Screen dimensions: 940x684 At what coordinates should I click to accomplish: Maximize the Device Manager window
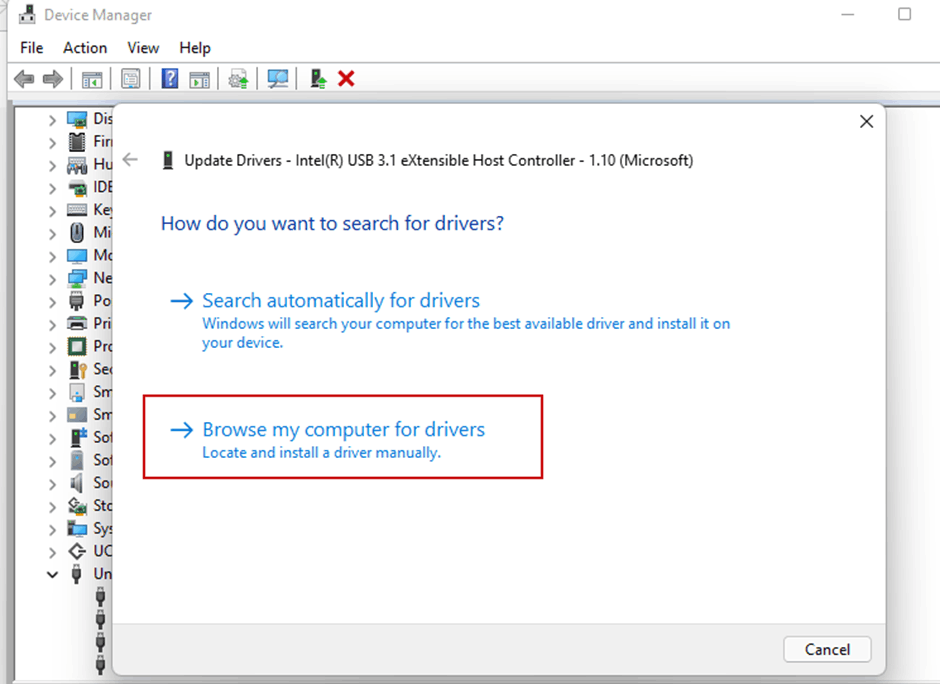coord(905,14)
